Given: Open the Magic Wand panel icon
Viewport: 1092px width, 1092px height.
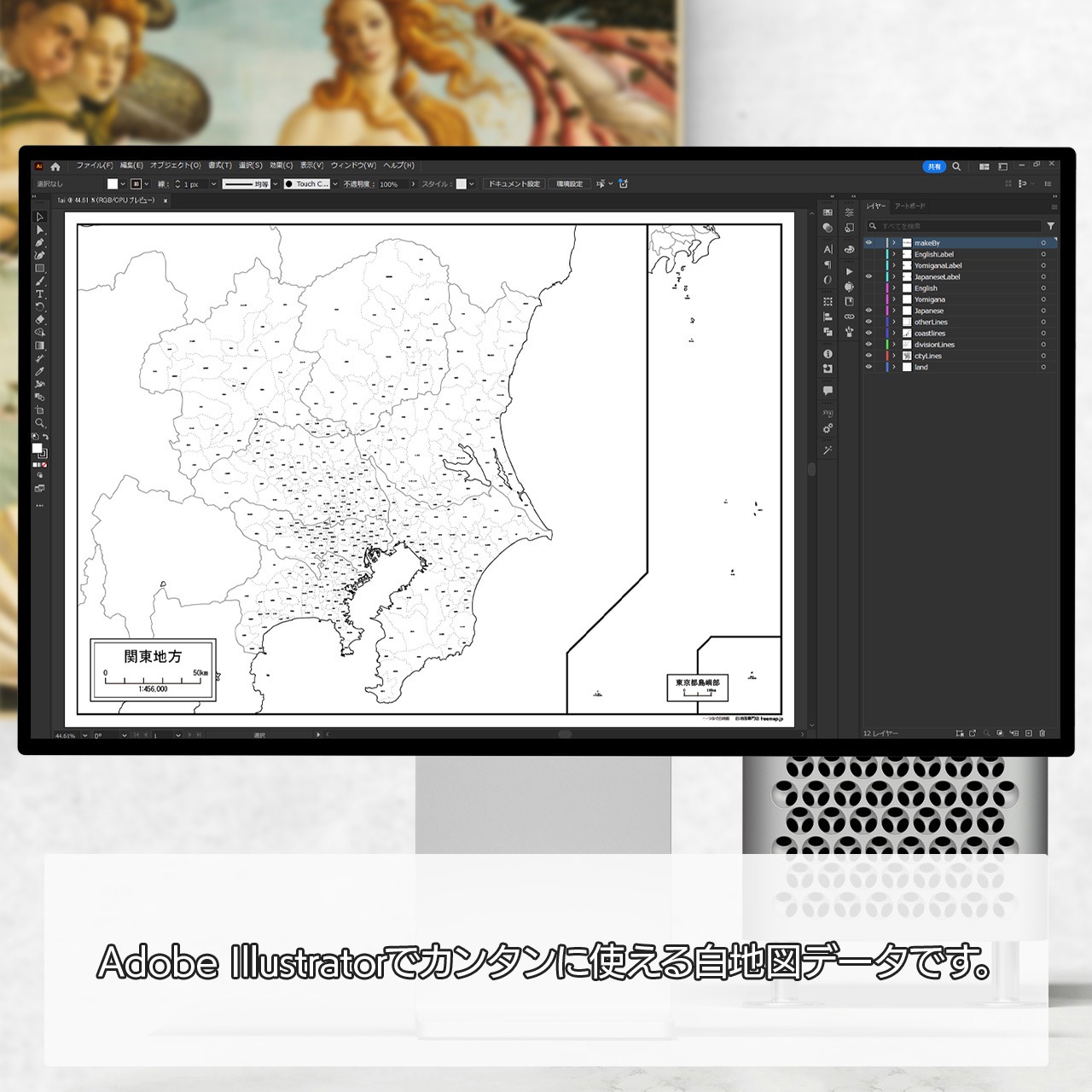Looking at the screenshot, I should [828, 450].
